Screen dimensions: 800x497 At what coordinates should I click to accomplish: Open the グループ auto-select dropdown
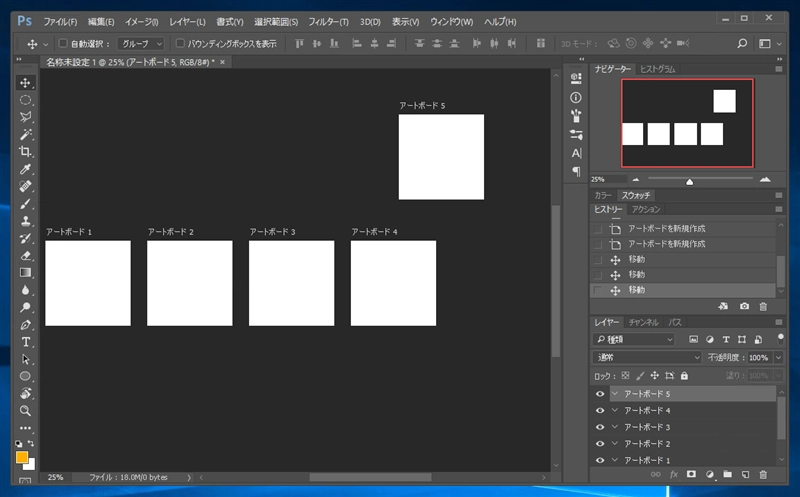pyautogui.click(x=141, y=44)
